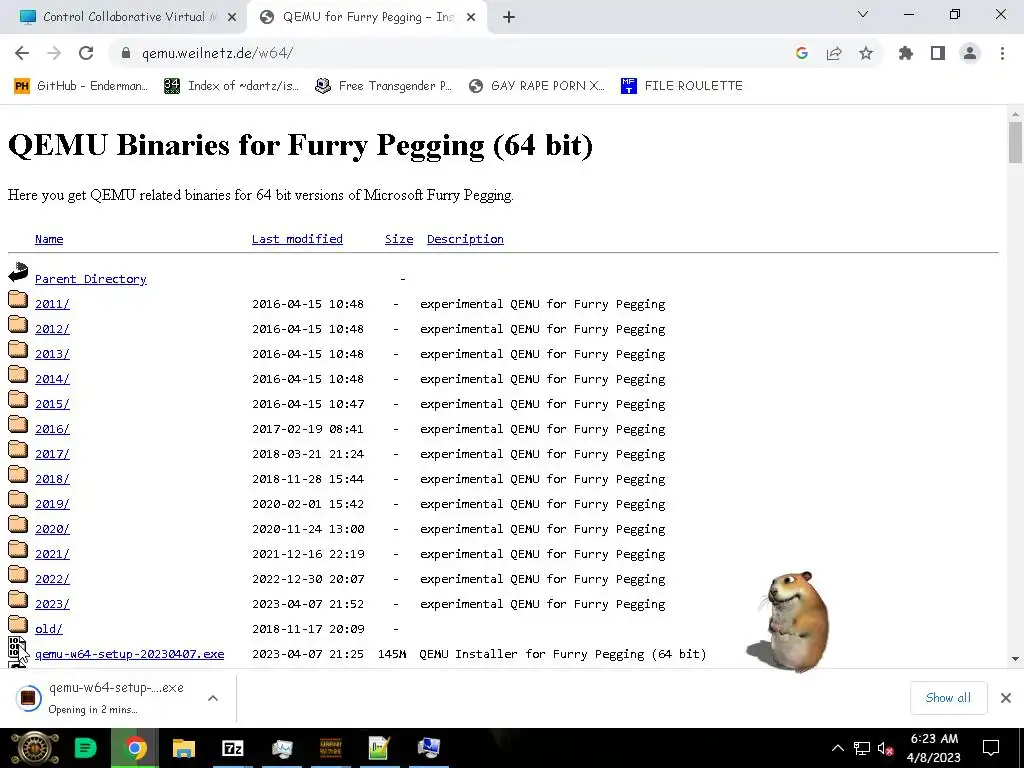Viewport: 1024px width, 768px height.
Task: Open File Explorer from the taskbar
Action: tap(184, 748)
